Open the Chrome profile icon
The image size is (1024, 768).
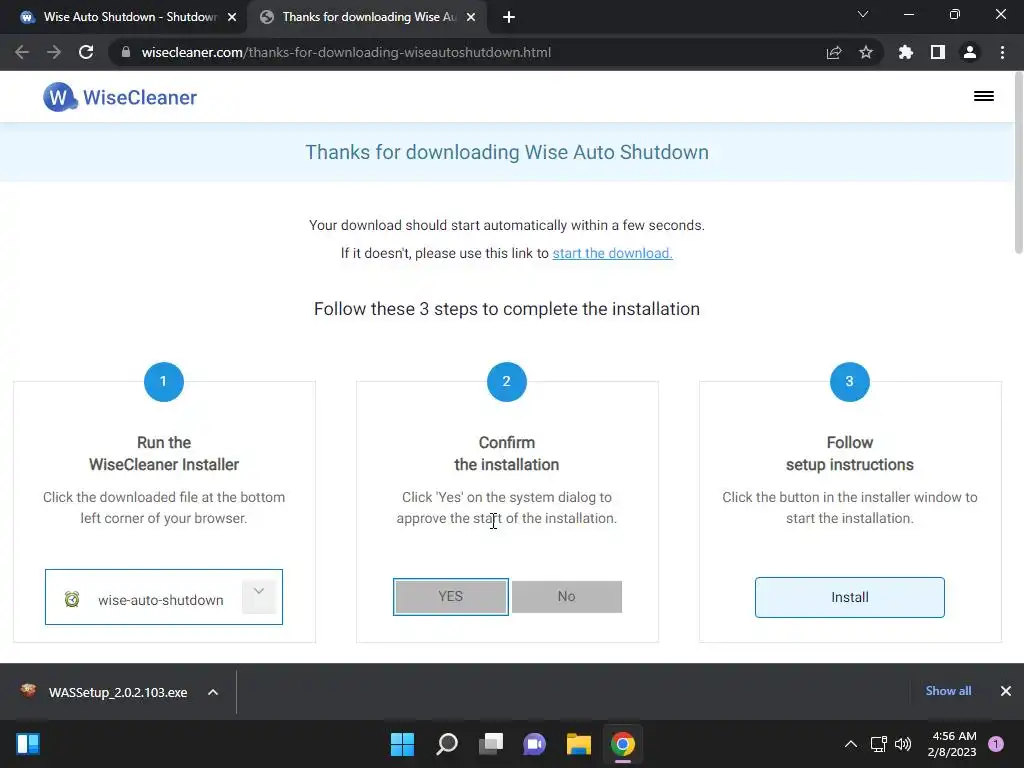970,52
